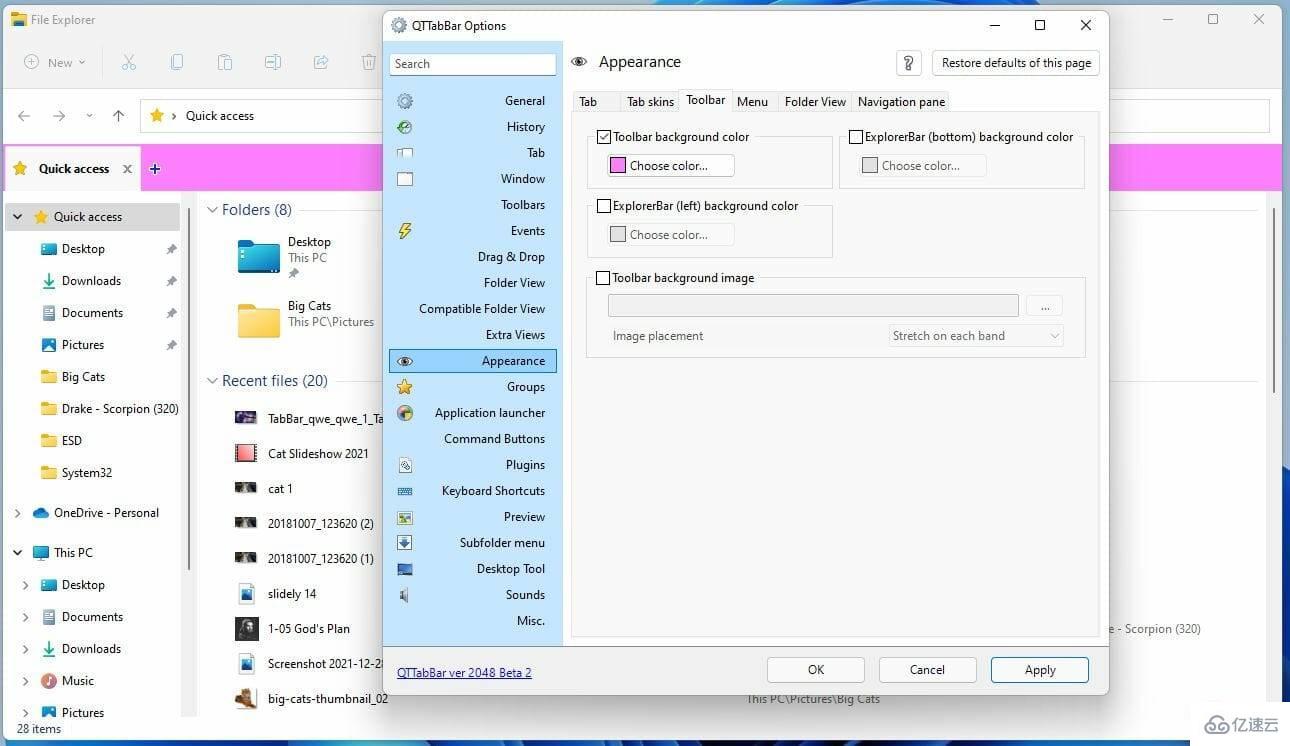The width and height of the screenshot is (1290, 746).
Task: Switch to the Folder View tab
Action: tap(815, 102)
